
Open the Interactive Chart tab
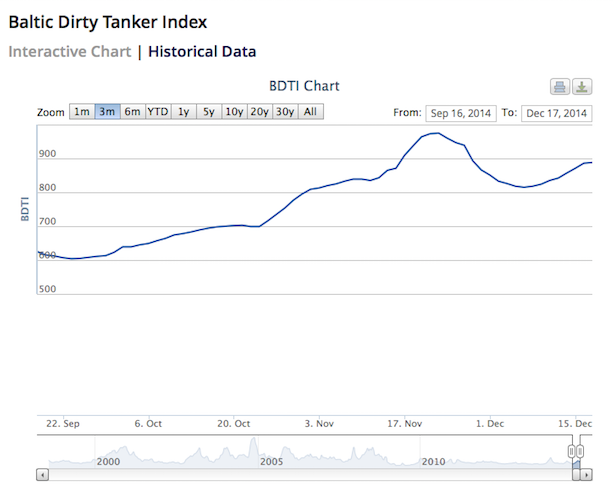coord(70,52)
